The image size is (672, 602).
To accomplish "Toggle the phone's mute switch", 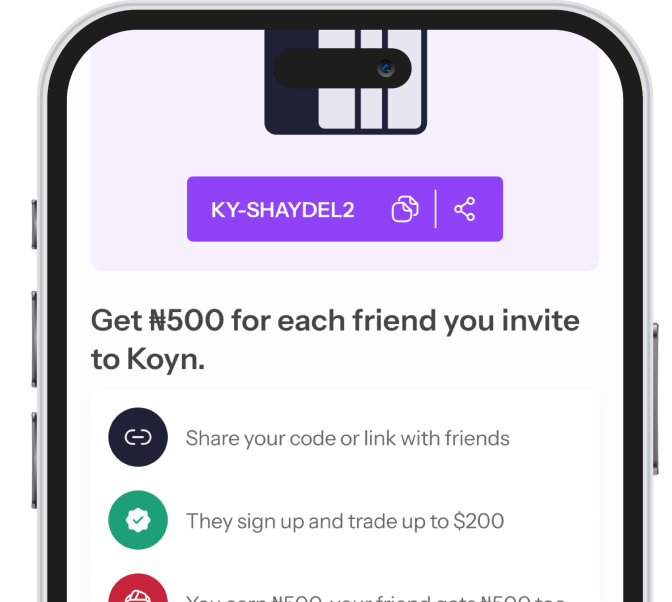I will (x=34, y=224).
